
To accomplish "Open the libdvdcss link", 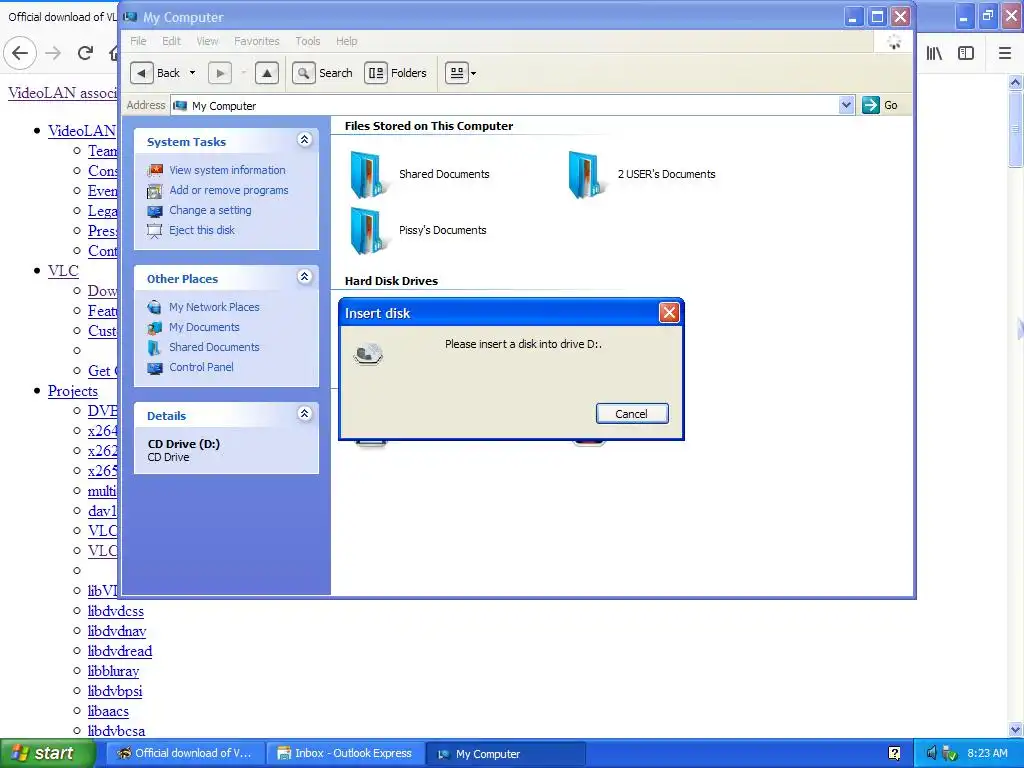I will tap(116, 611).
